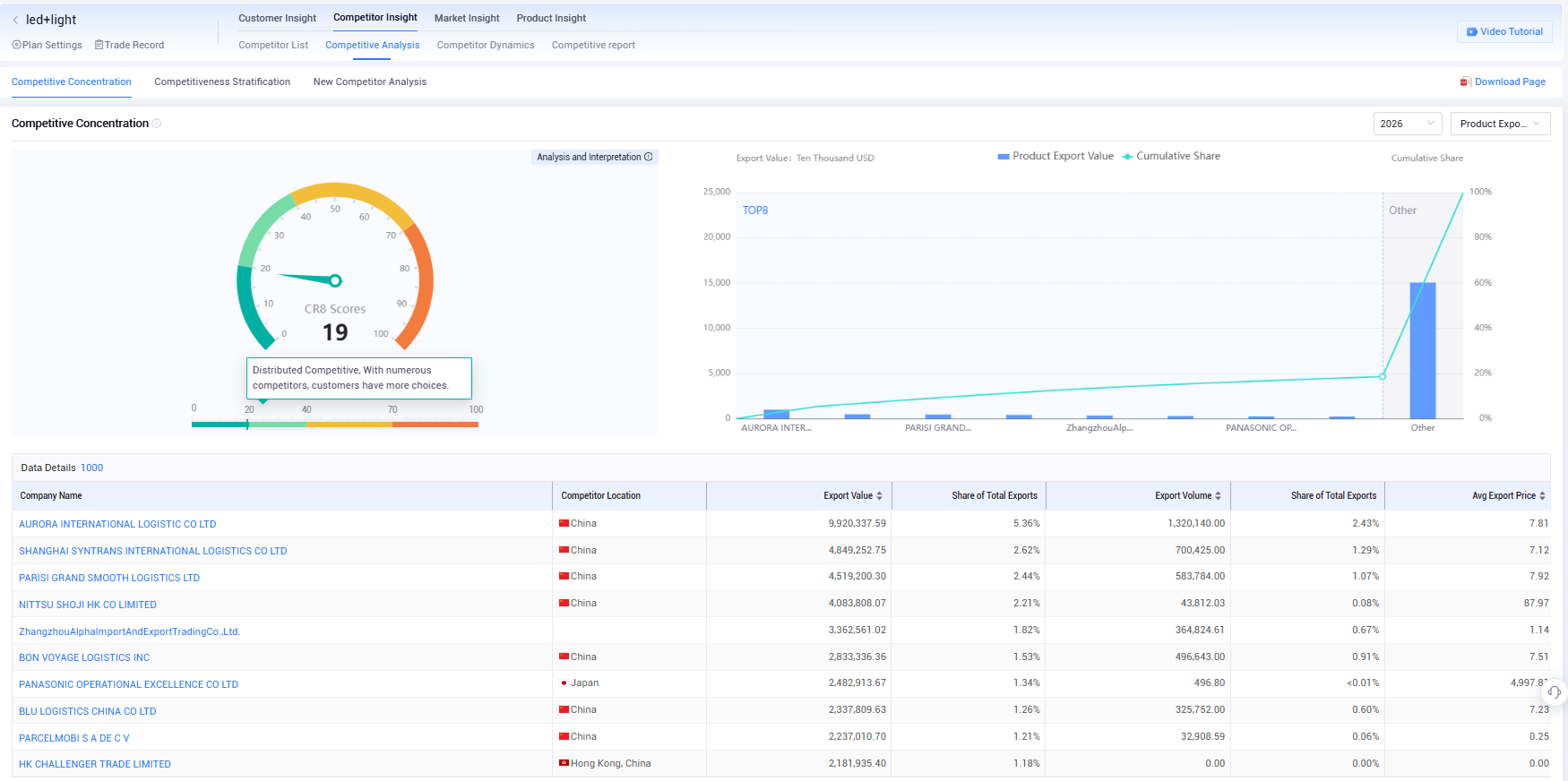Open Trade Record

[x=130, y=45]
